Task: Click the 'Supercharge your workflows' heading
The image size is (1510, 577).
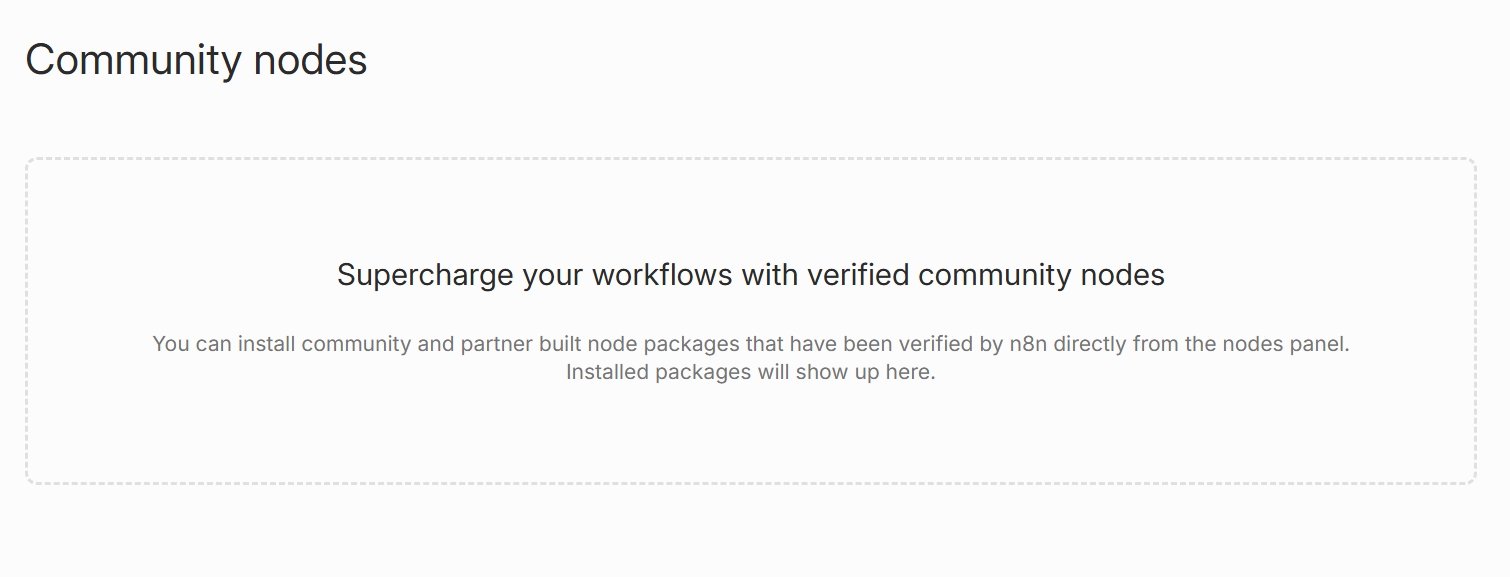Action: (750, 275)
